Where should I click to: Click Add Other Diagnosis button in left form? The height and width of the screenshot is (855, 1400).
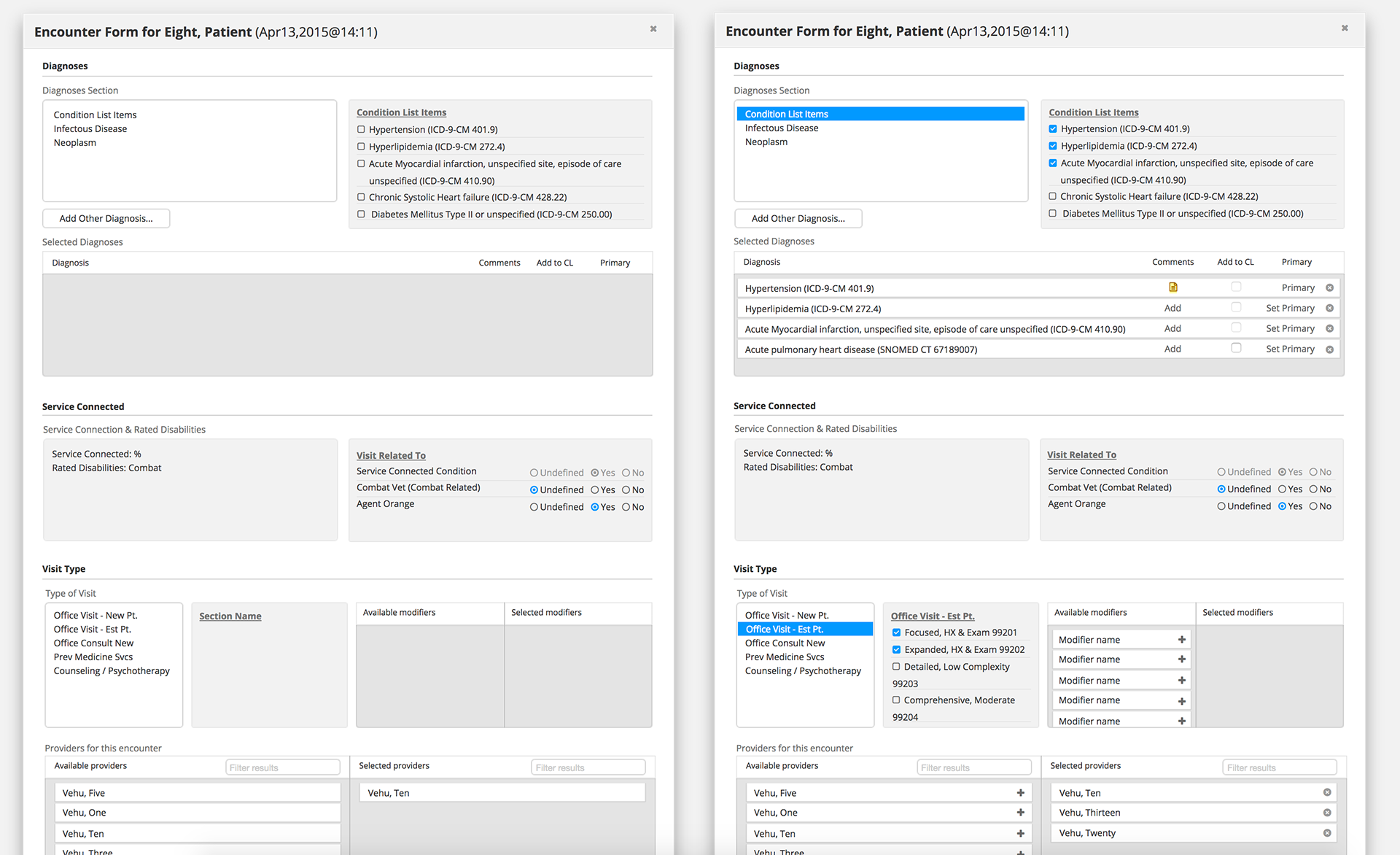106,219
